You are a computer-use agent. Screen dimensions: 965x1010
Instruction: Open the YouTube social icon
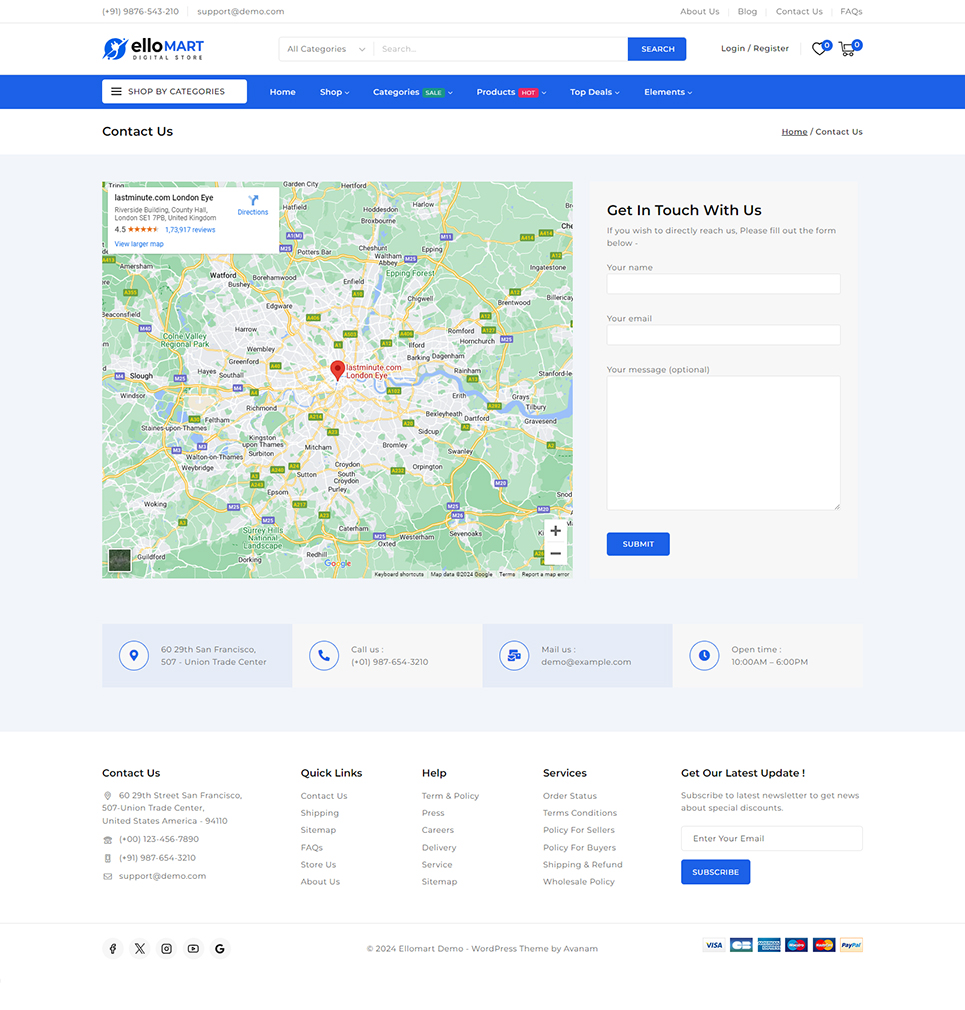click(193, 949)
